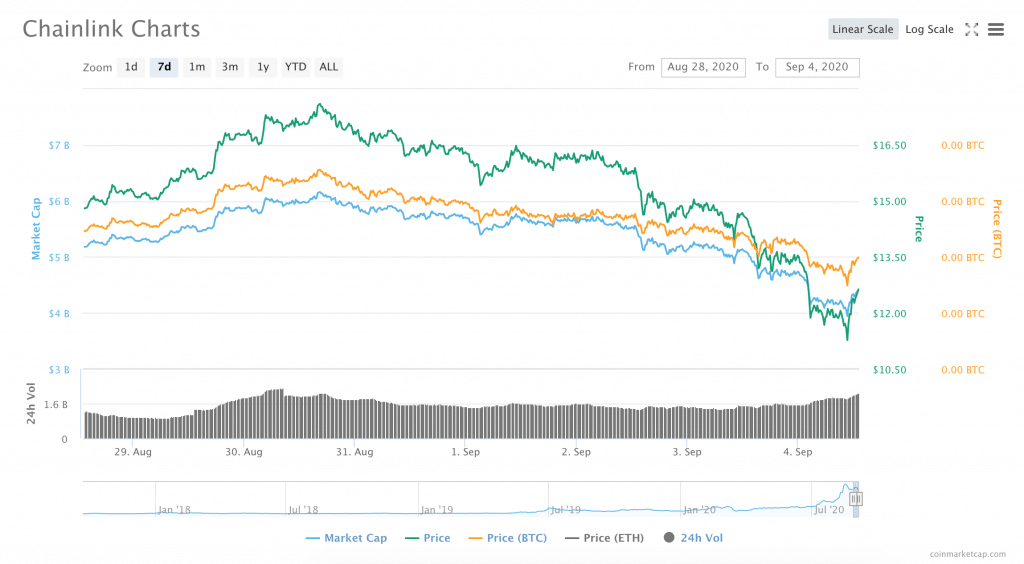Image resolution: width=1024 pixels, height=564 pixels.
Task: Switch to Linear Scale
Action: pos(862,29)
